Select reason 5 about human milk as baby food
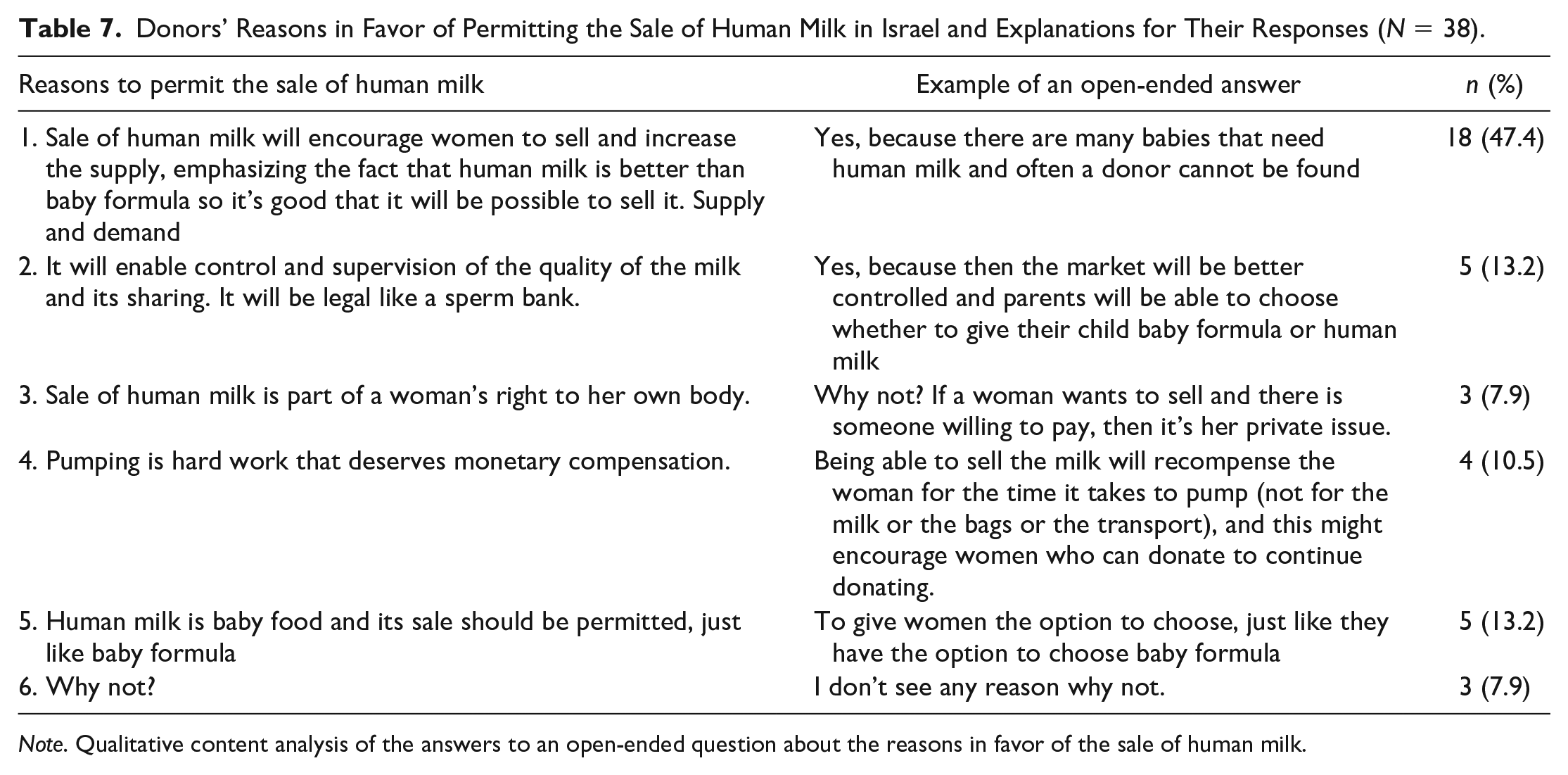The width and height of the screenshot is (1568, 775). [x=380, y=637]
